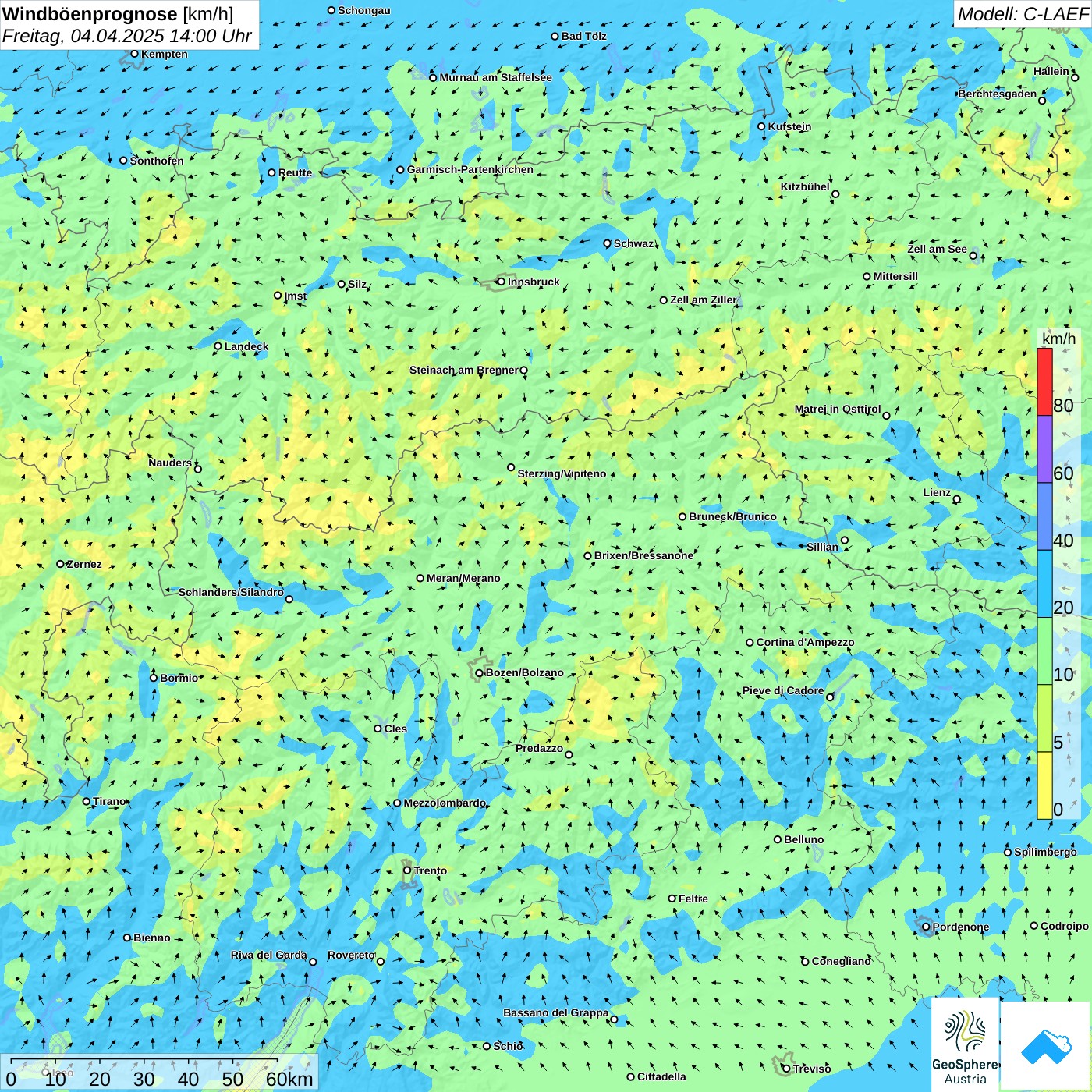The image size is (1092, 1092).
Task: Select the Nauders label
Action: (169, 463)
